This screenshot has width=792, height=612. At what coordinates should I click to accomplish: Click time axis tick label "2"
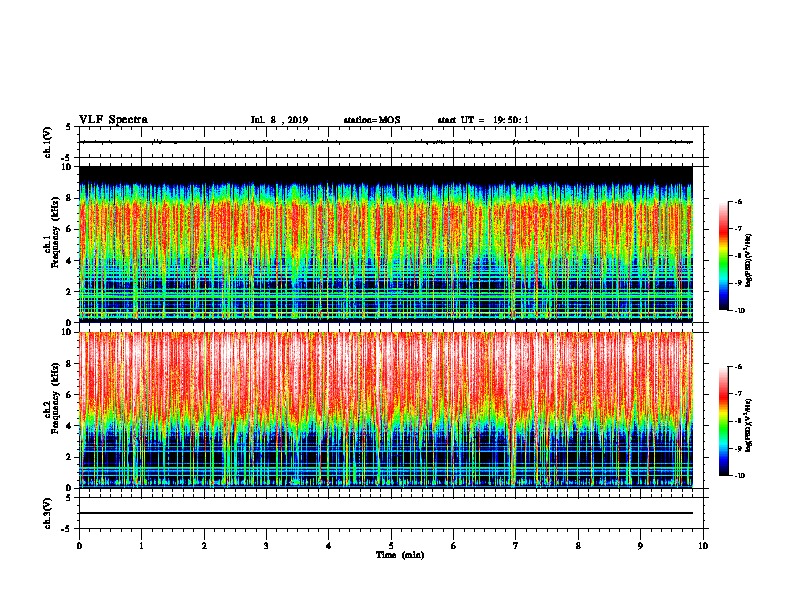pyautogui.click(x=204, y=546)
